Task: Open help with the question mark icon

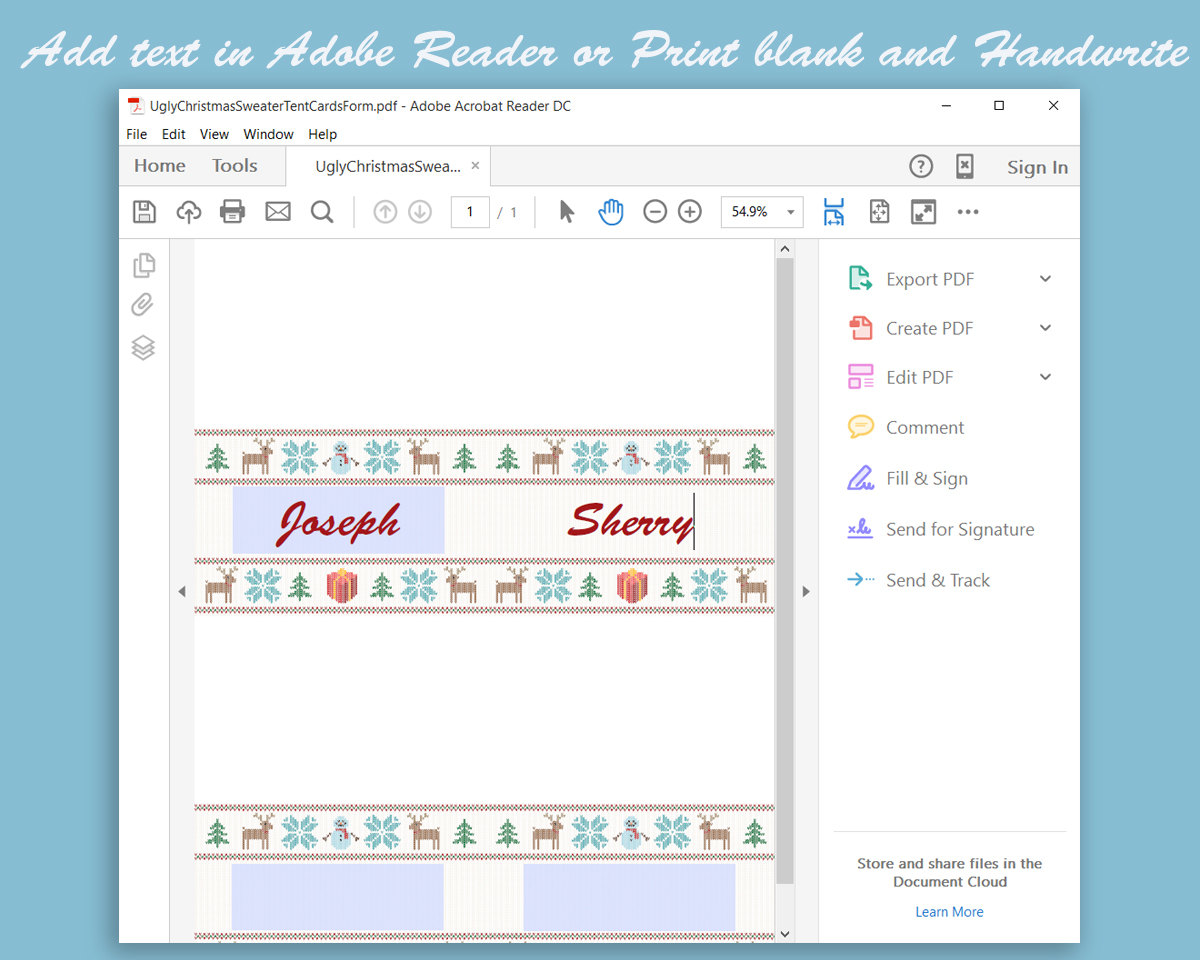Action: click(x=920, y=166)
